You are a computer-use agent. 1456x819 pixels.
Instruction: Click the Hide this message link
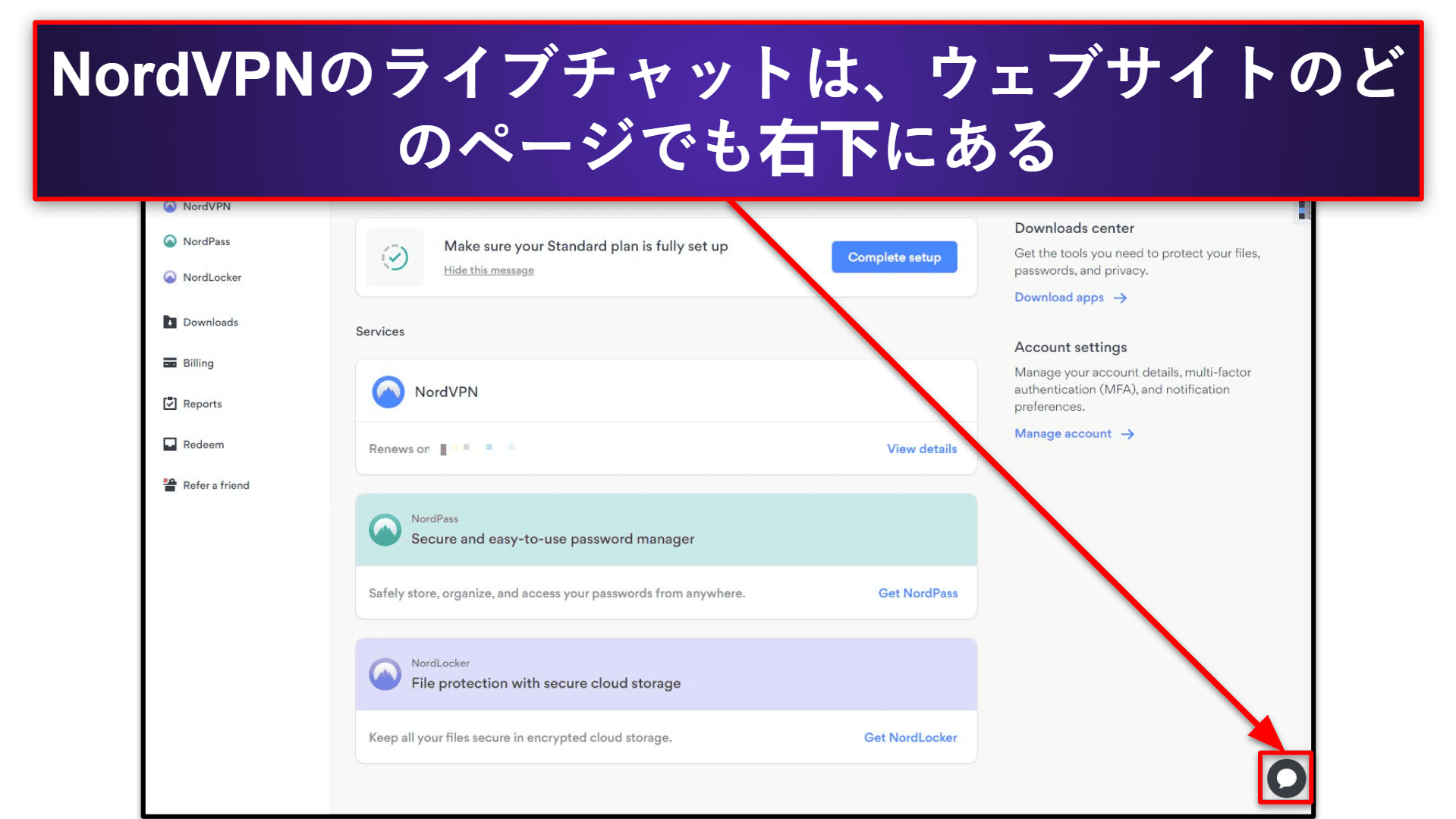tap(489, 270)
